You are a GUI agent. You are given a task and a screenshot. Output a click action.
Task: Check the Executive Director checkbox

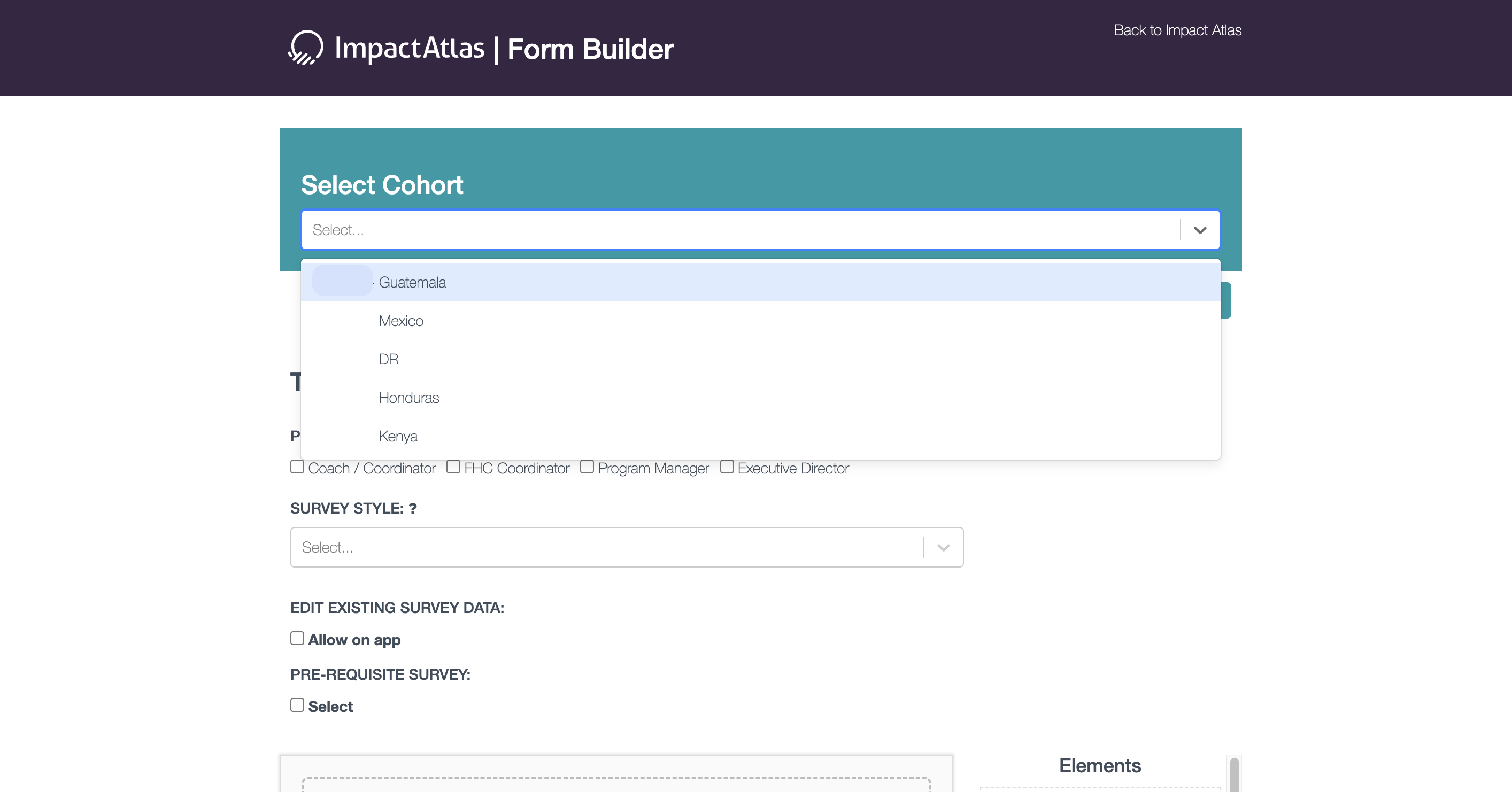(727, 467)
